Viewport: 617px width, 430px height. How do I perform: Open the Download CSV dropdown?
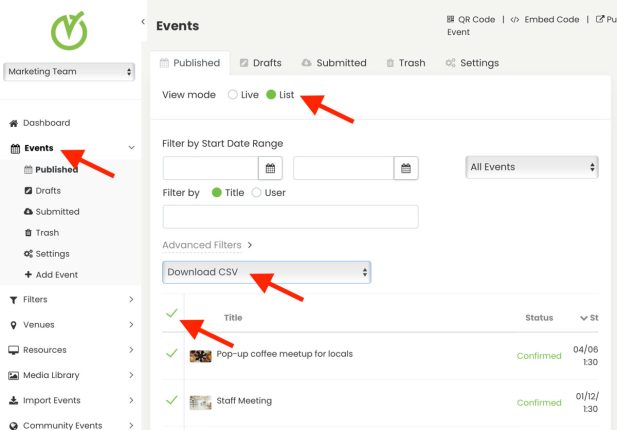266,272
